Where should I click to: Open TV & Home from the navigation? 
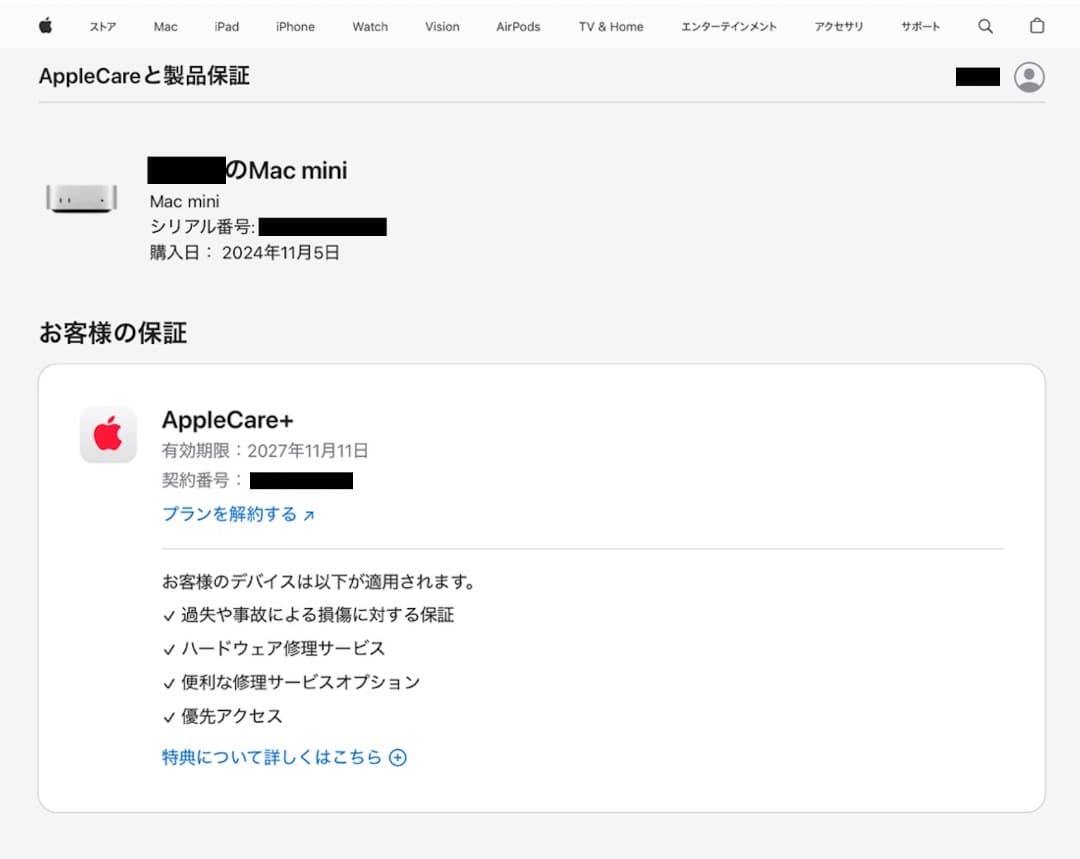click(610, 27)
